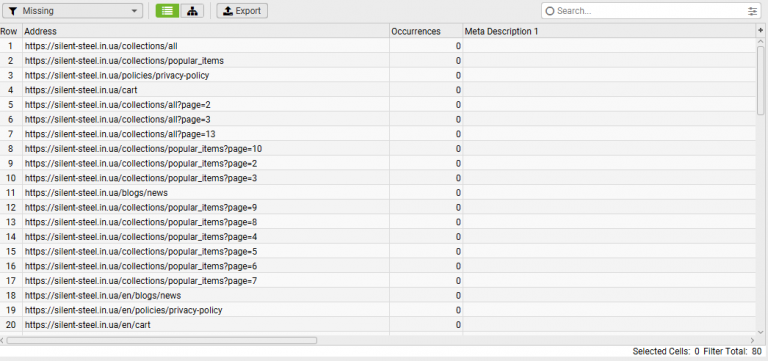Click the scroll left arrow at bottom
The width and height of the screenshot is (768, 361).
click(2, 340)
